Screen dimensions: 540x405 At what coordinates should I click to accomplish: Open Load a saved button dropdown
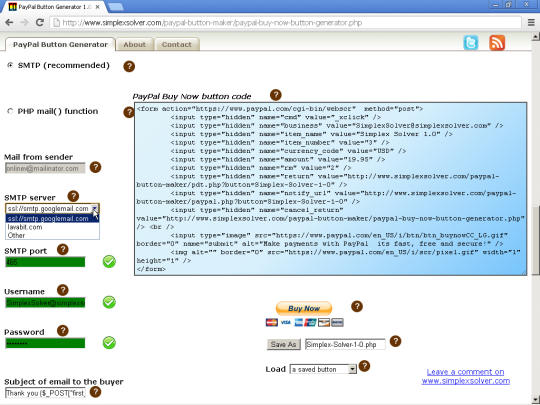(323, 369)
